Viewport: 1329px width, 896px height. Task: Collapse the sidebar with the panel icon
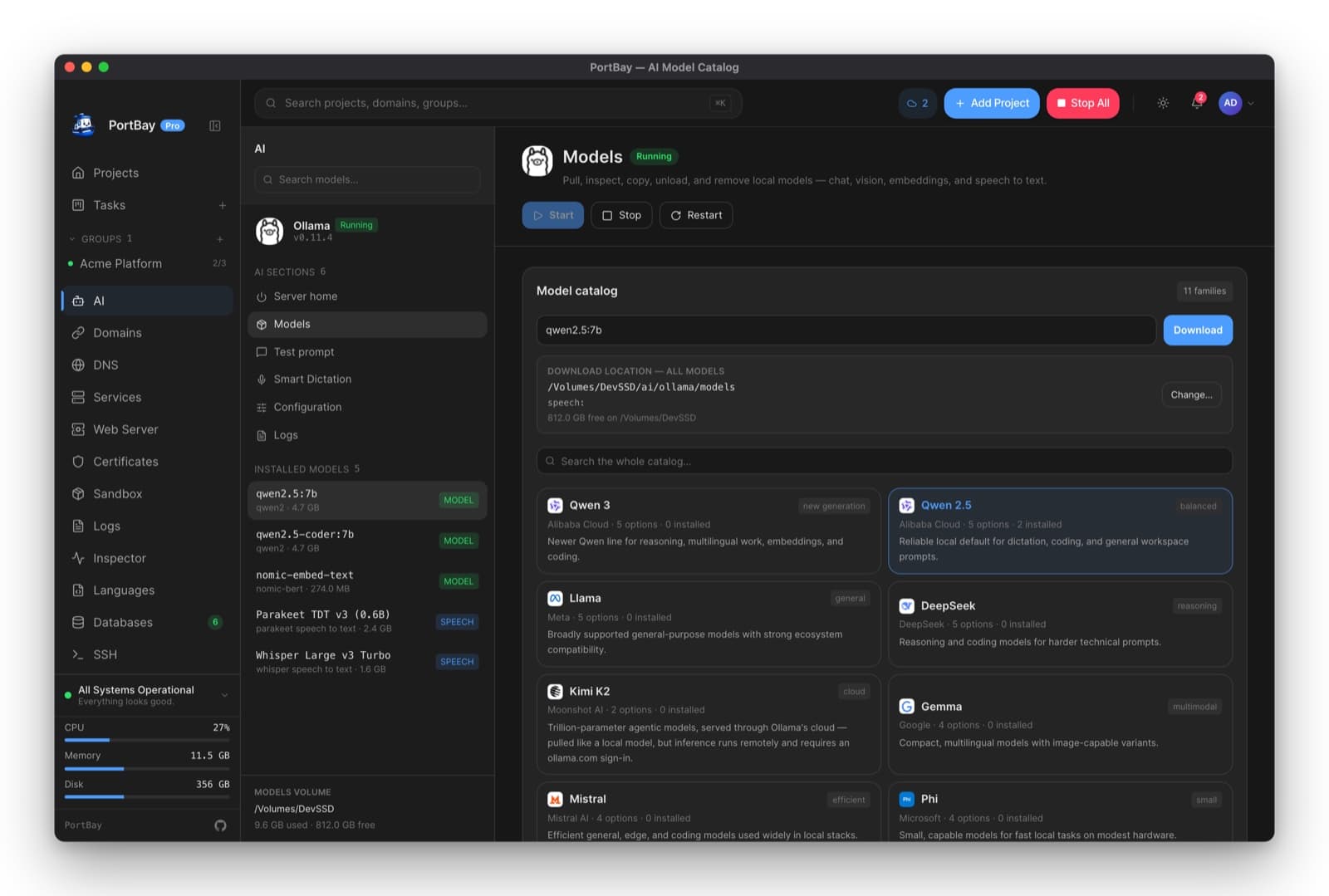click(x=215, y=125)
